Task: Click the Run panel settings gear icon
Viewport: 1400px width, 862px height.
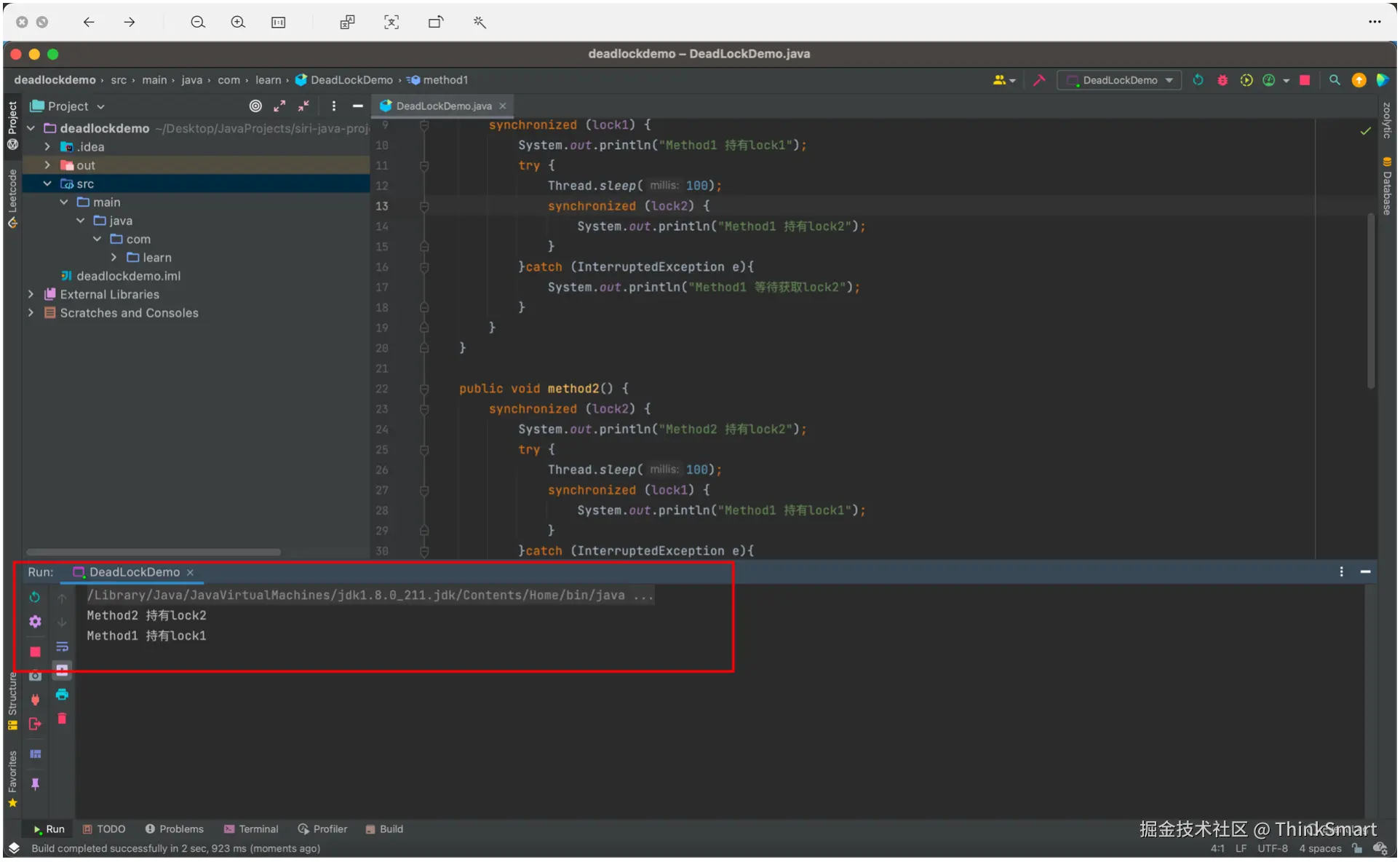Action: pyautogui.click(x=35, y=622)
